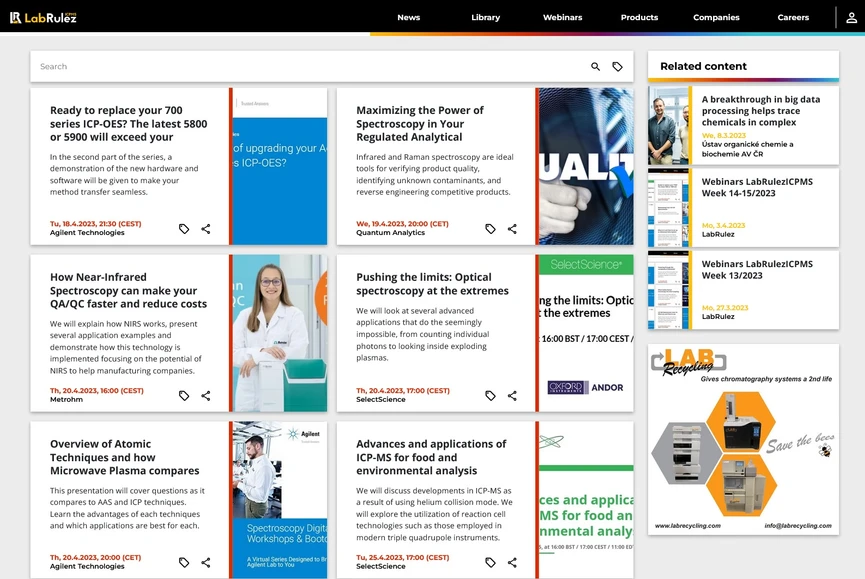The height and width of the screenshot is (579, 865).
Task: Click the green ICP-MS food analysis thumbnail
Action: 586,500
